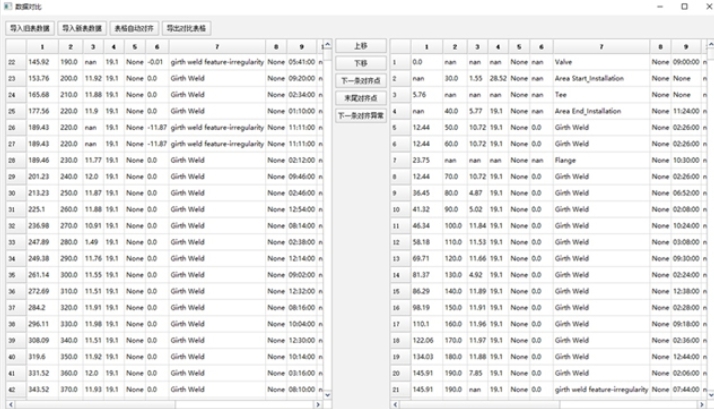Viewport: 714px width, 409px height.
Task: Click the Area Start_Installation cell
Action: tap(598, 78)
